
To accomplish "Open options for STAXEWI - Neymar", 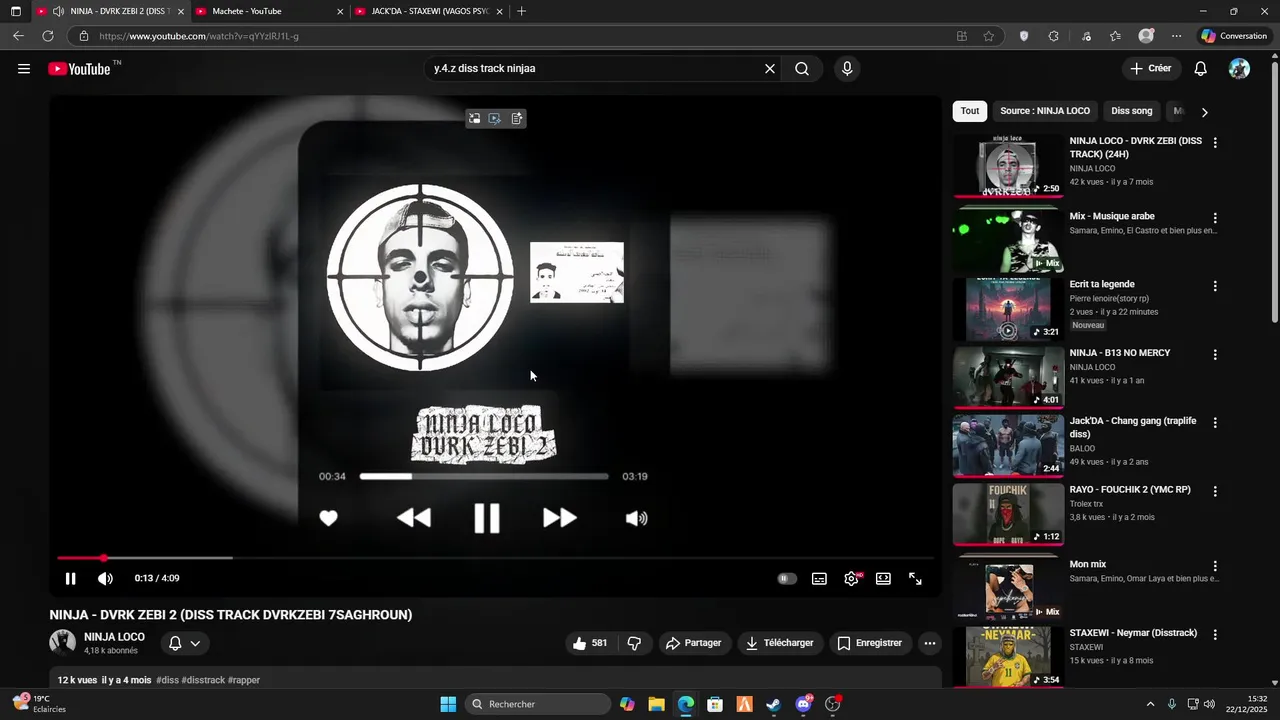I will [x=1215, y=635].
